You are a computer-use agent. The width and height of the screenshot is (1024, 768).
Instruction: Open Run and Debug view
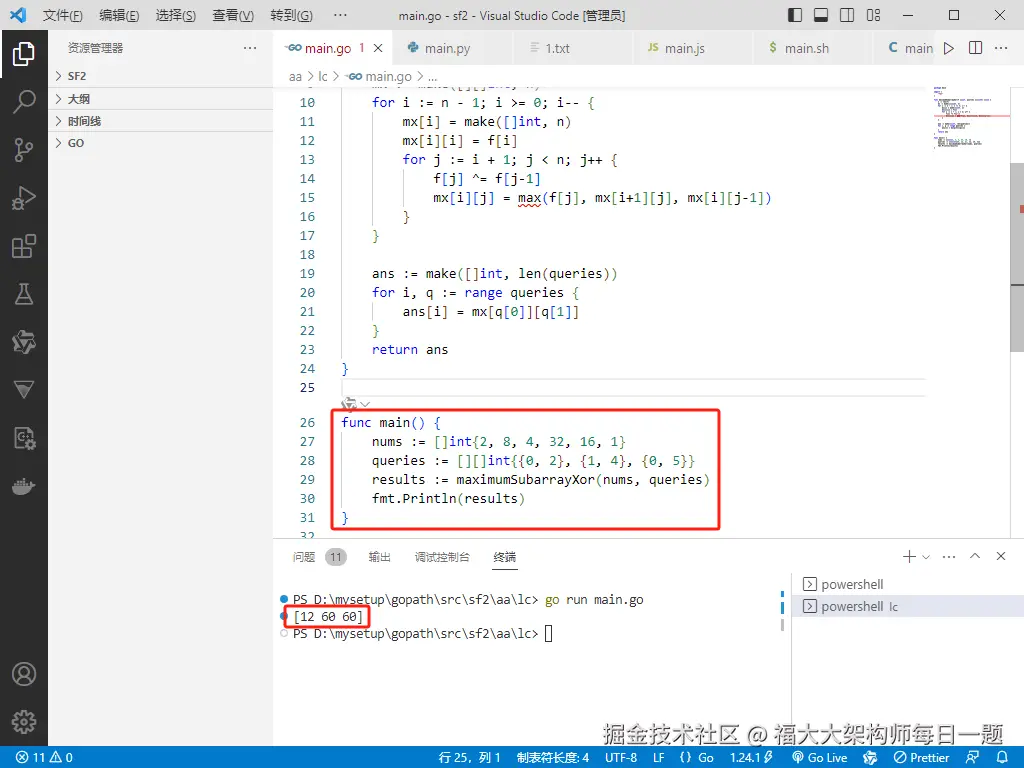24,198
